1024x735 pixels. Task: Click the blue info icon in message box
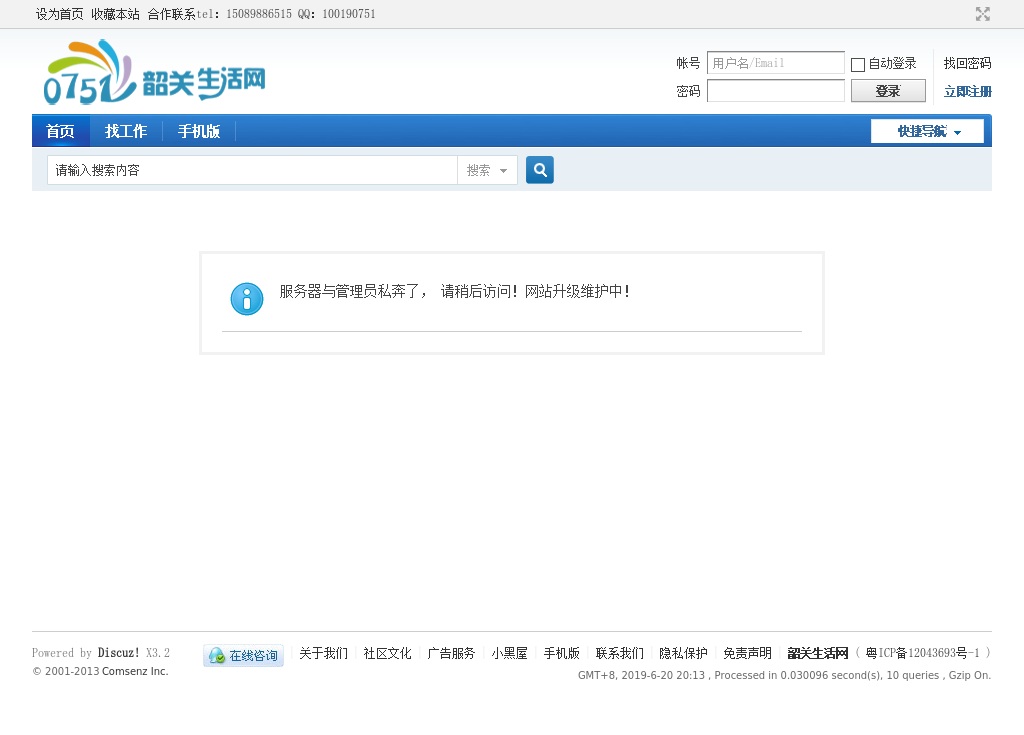click(x=247, y=299)
